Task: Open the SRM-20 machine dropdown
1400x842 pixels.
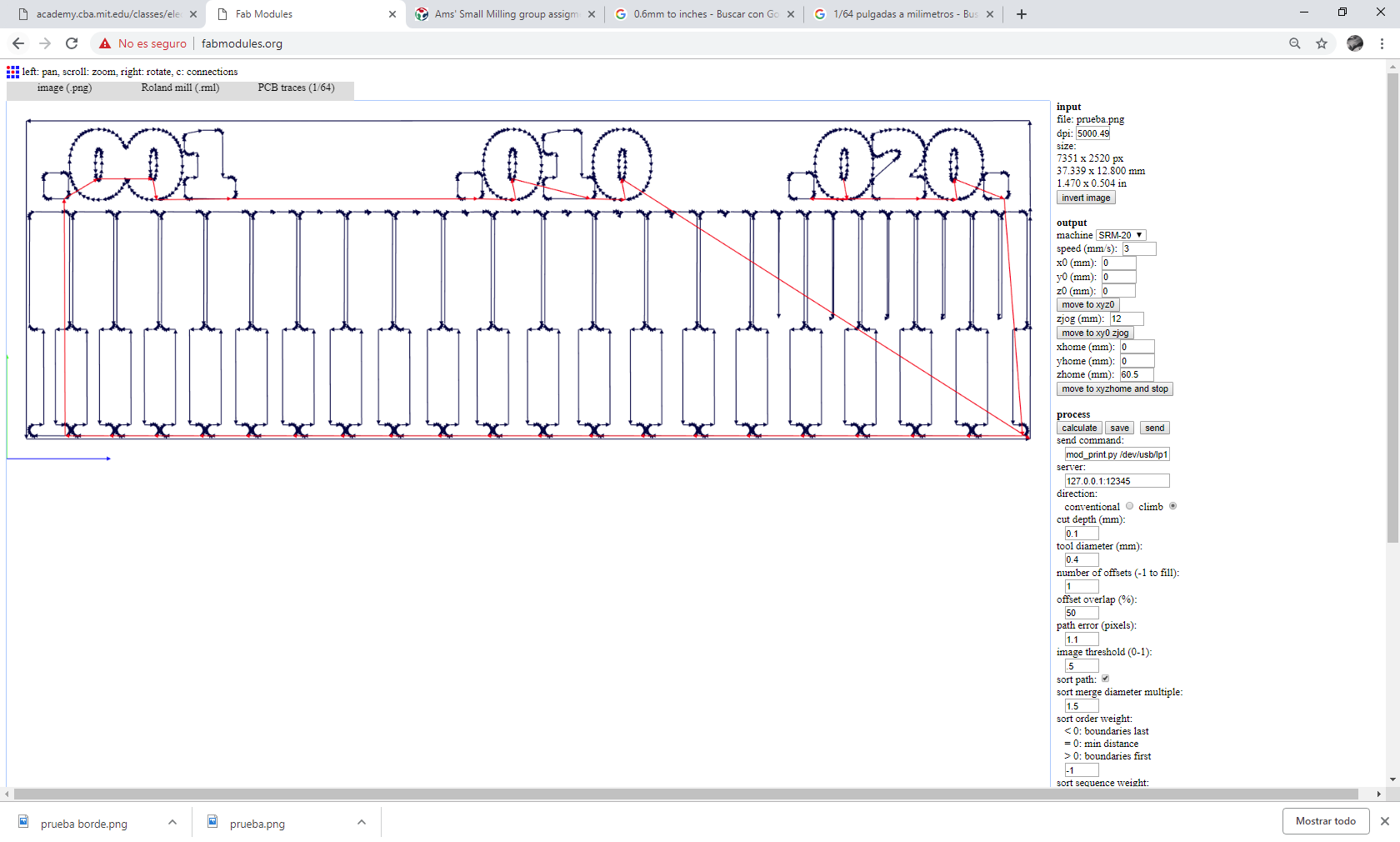Action: (x=1121, y=235)
